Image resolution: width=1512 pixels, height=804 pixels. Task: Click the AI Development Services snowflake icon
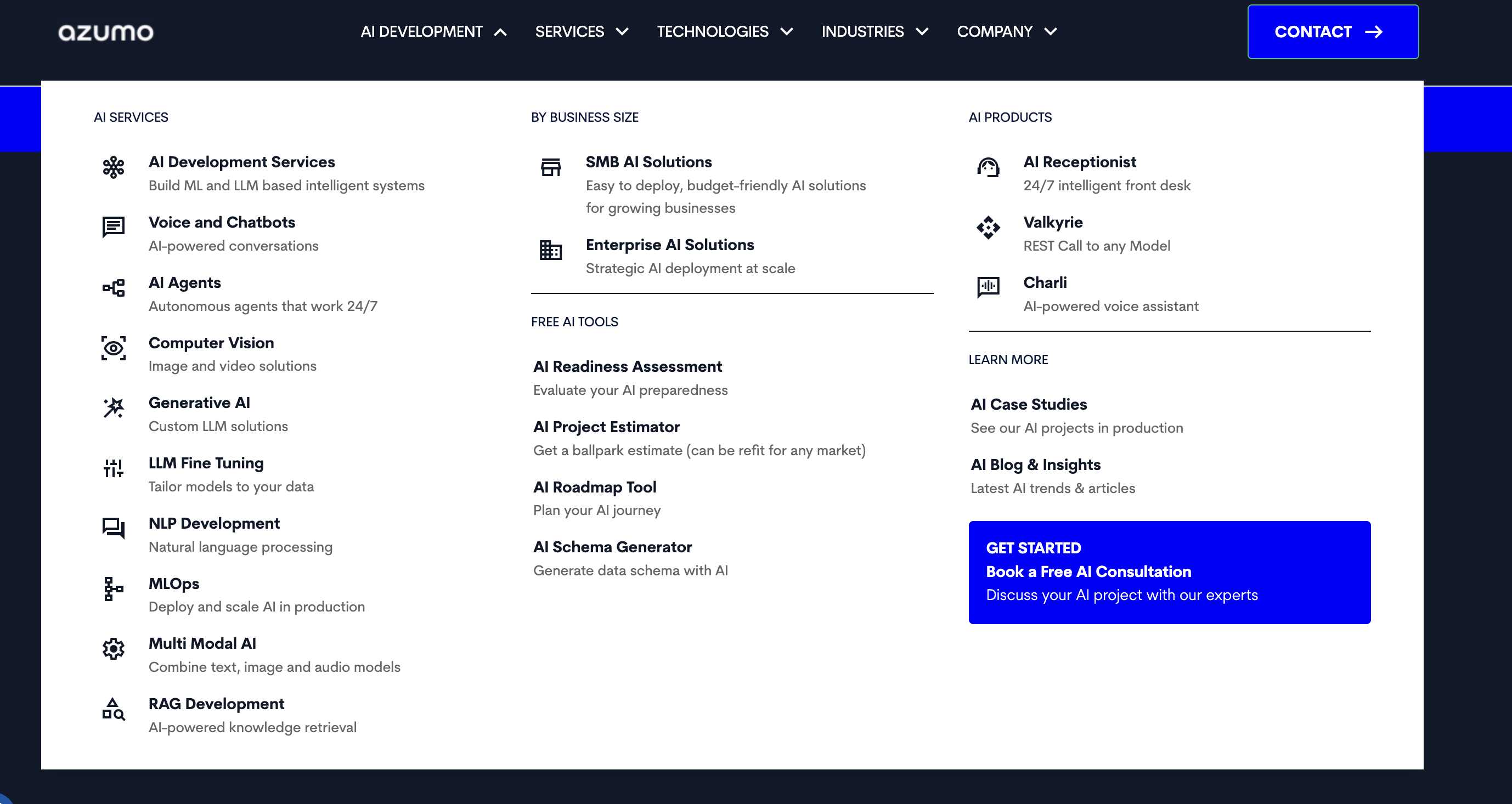pyautogui.click(x=113, y=167)
